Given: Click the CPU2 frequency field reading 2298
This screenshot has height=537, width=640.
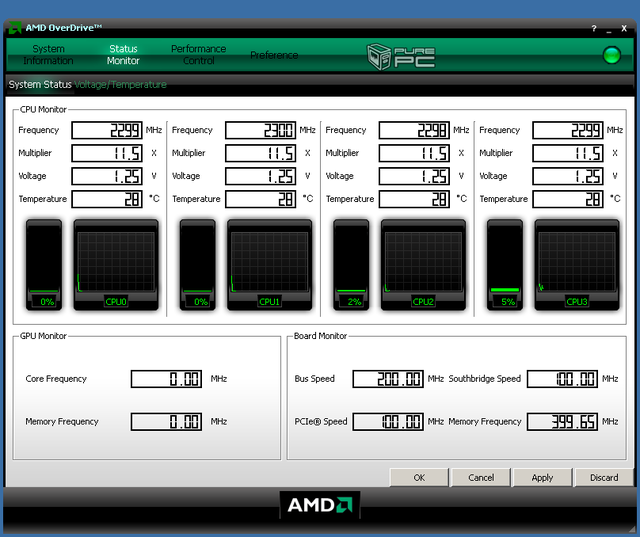Looking at the screenshot, I should pyautogui.click(x=414, y=130).
